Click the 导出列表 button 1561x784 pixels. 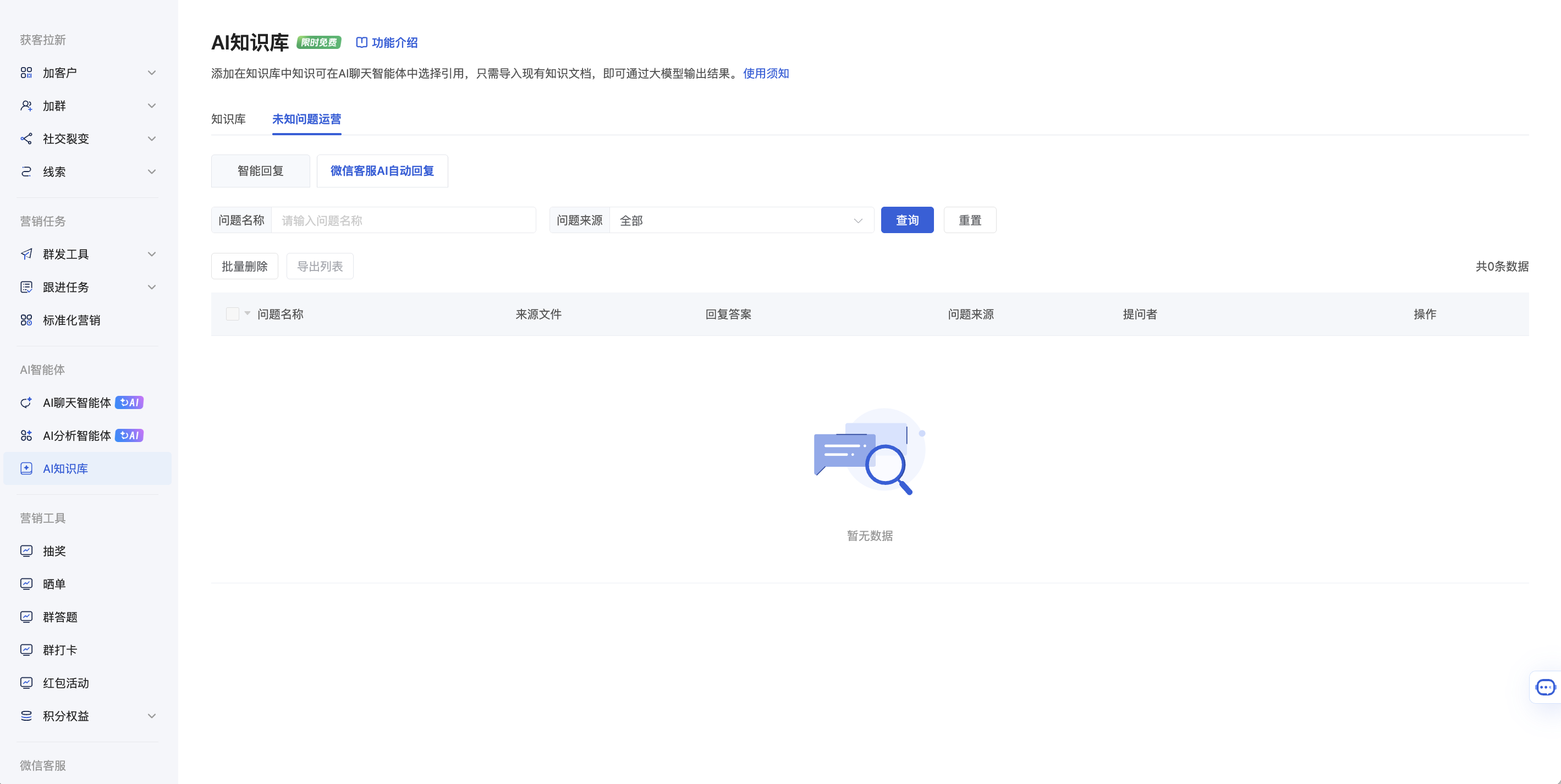point(320,266)
